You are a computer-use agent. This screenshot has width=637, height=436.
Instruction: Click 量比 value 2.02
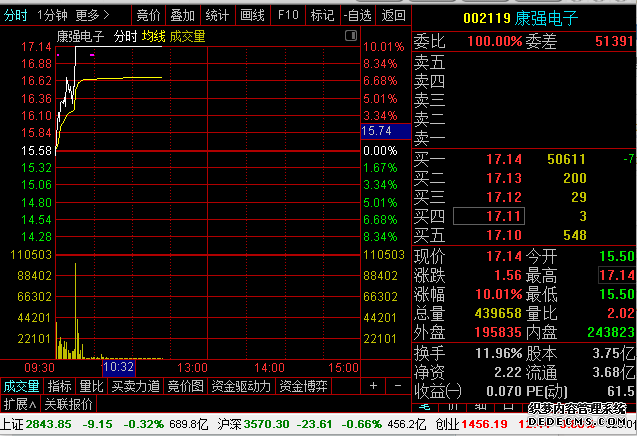621,313
